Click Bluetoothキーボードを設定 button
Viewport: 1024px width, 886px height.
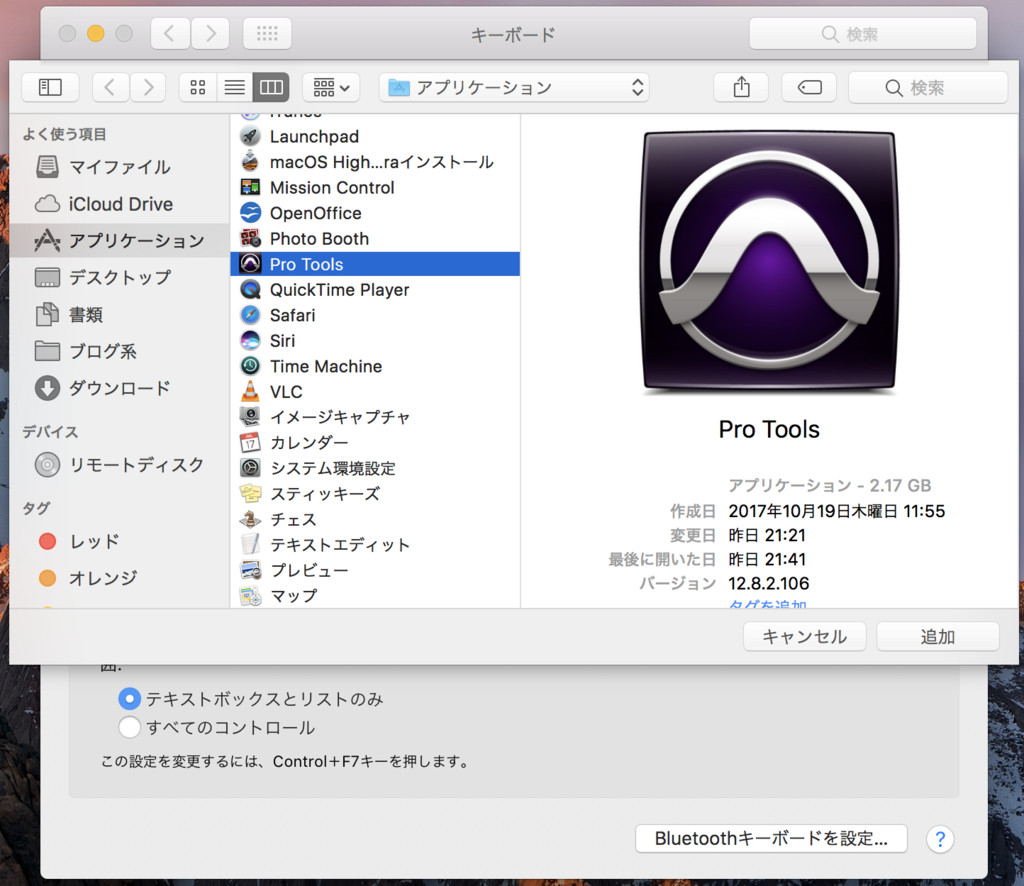[771, 838]
